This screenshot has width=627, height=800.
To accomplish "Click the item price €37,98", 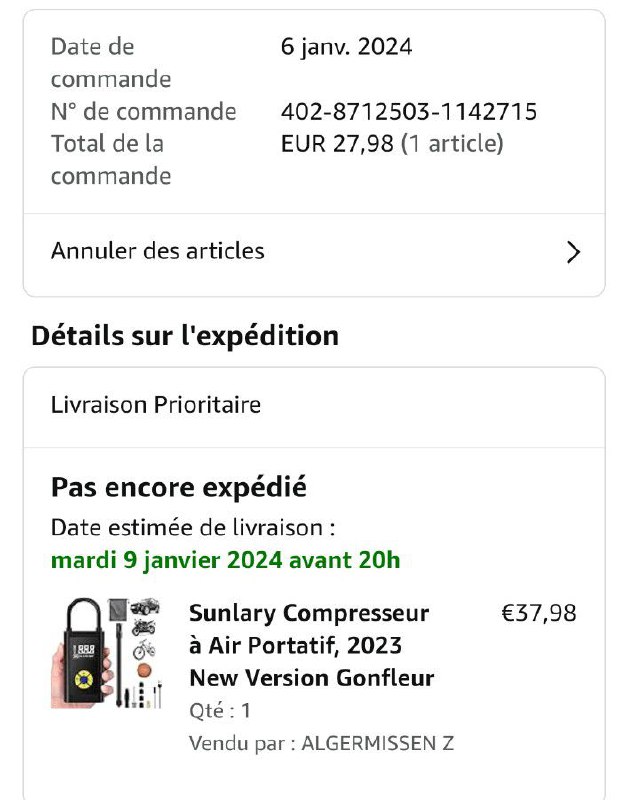I will [538, 613].
